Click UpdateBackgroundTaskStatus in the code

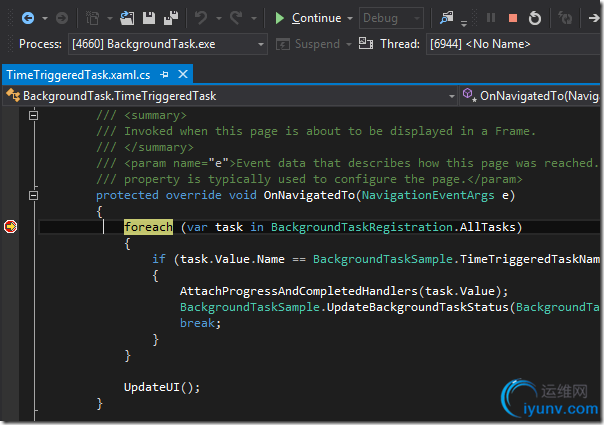[x=418, y=307]
